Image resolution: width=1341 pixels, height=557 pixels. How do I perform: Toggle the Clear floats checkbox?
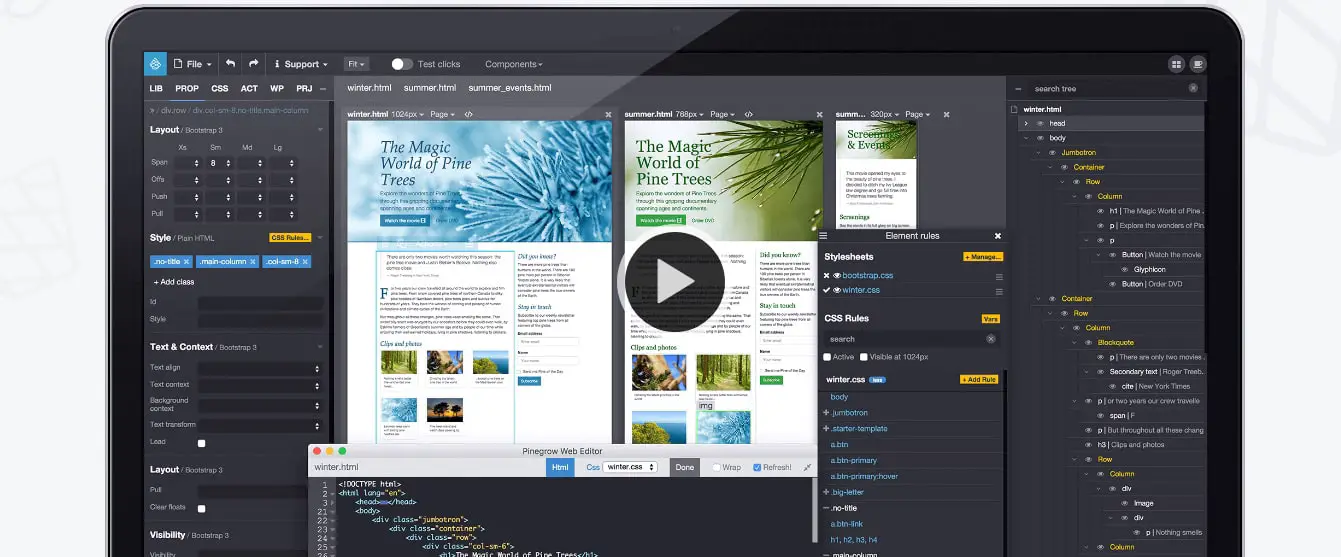click(201, 508)
